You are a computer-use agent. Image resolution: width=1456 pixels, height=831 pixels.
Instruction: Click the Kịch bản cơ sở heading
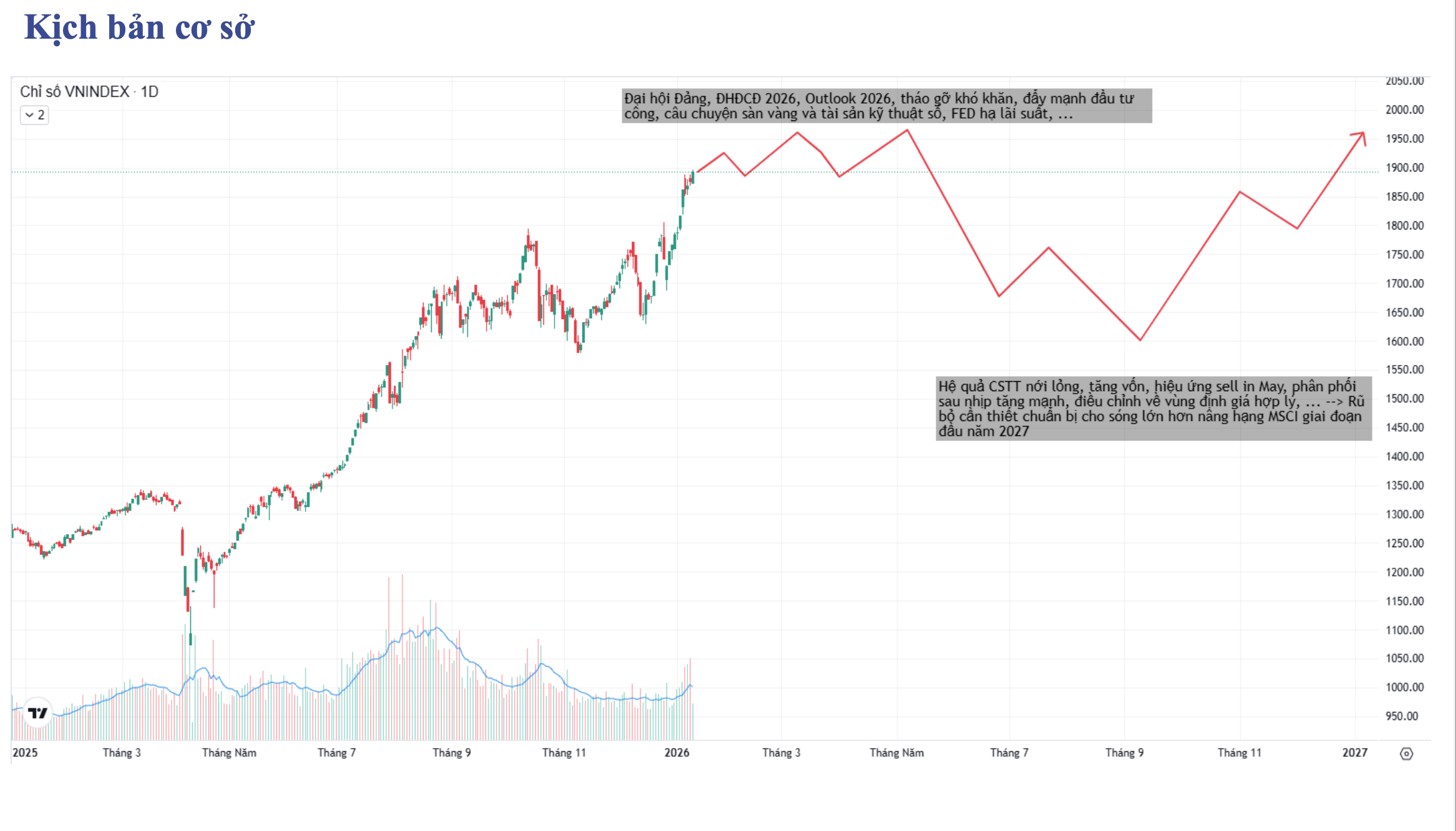click(139, 28)
